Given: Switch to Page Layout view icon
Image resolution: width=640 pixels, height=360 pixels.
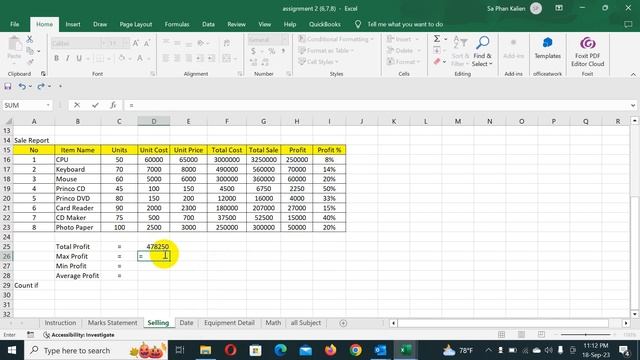Looking at the screenshot, I should (x=521, y=335).
